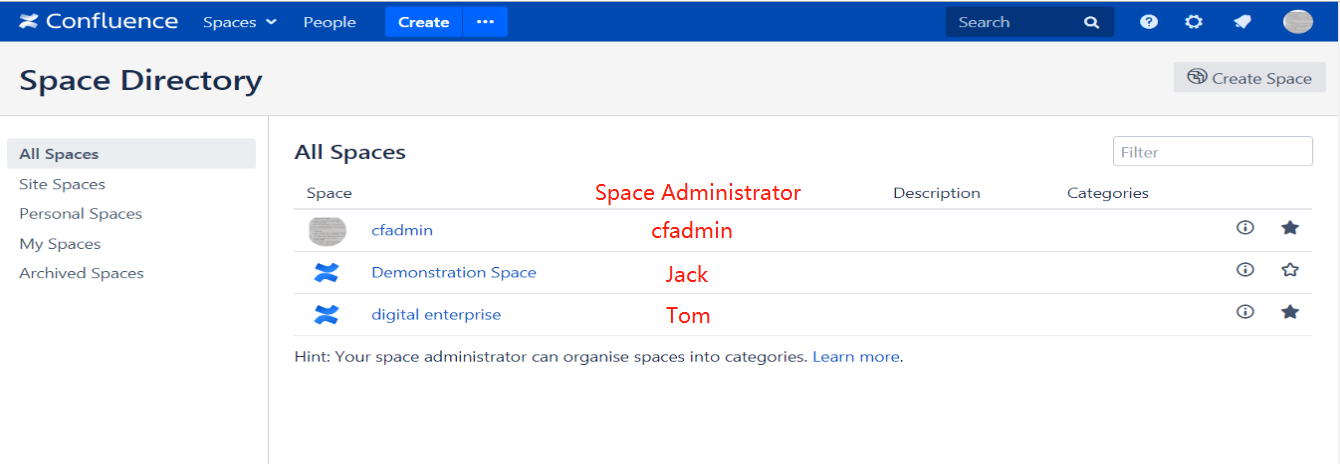This screenshot has height=464, width=1340.
Task: Select Archived Spaces in the sidebar
Action: 81,273
